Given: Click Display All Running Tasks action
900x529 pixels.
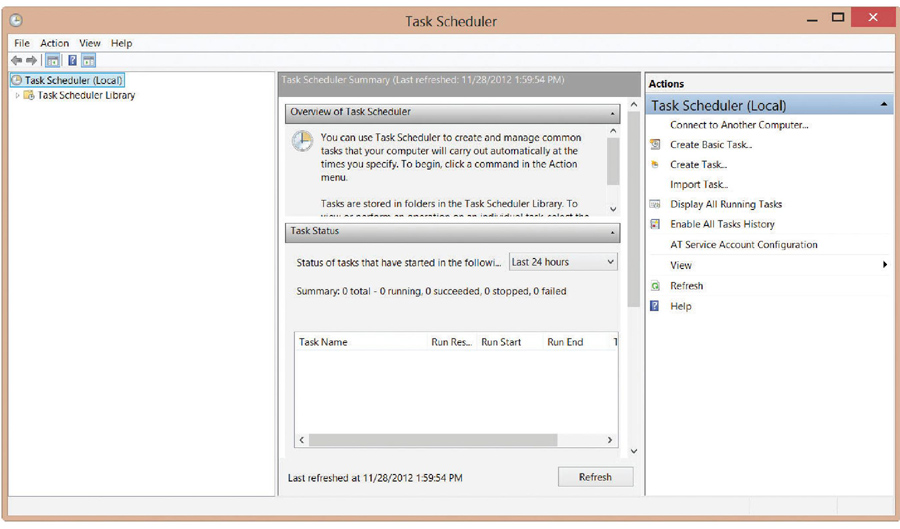Looking at the screenshot, I should tap(726, 204).
